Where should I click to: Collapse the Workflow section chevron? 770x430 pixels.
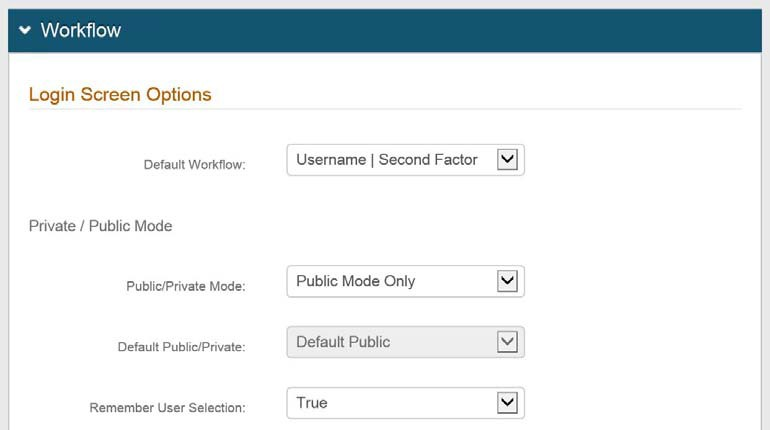click(x=25, y=31)
